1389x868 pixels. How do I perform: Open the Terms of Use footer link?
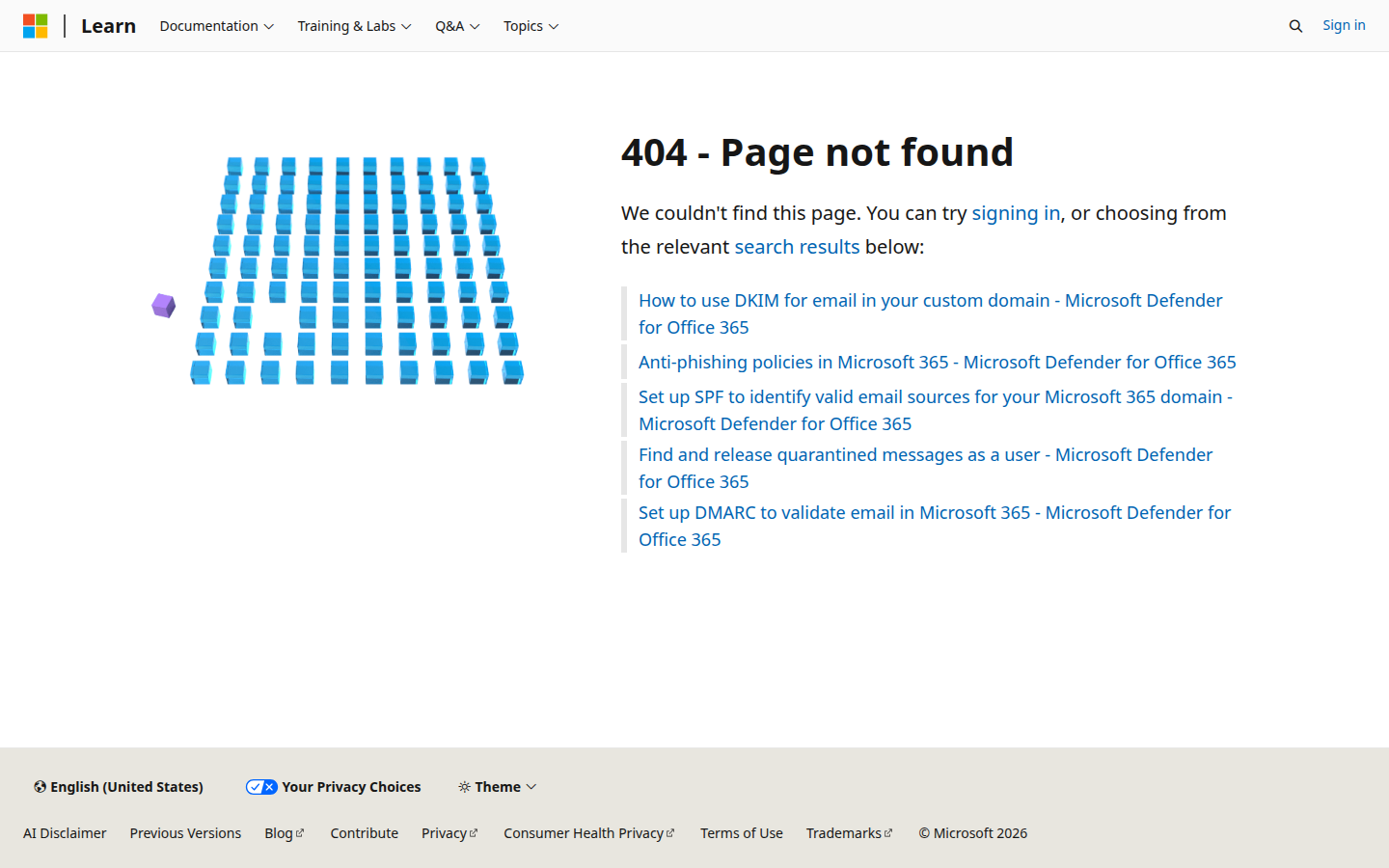[x=742, y=833]
